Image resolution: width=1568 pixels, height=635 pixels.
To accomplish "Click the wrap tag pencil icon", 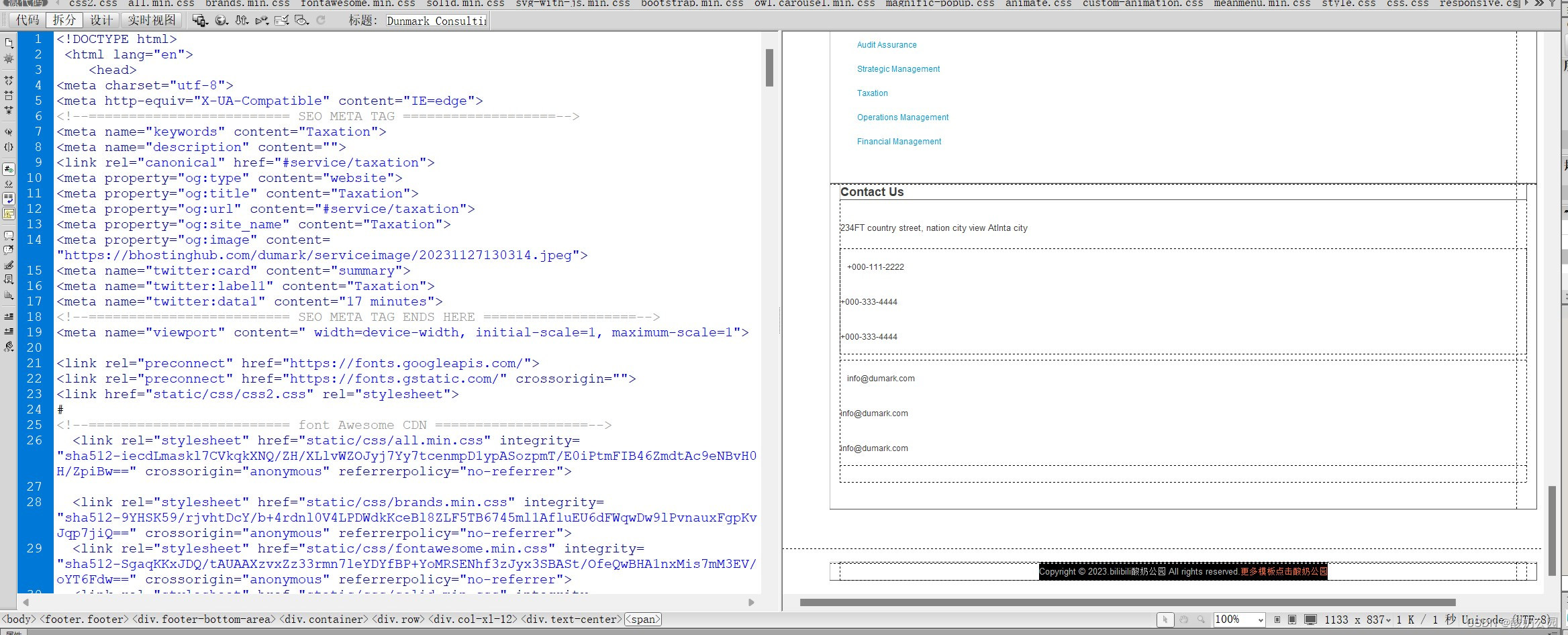I will pos(9,265).
